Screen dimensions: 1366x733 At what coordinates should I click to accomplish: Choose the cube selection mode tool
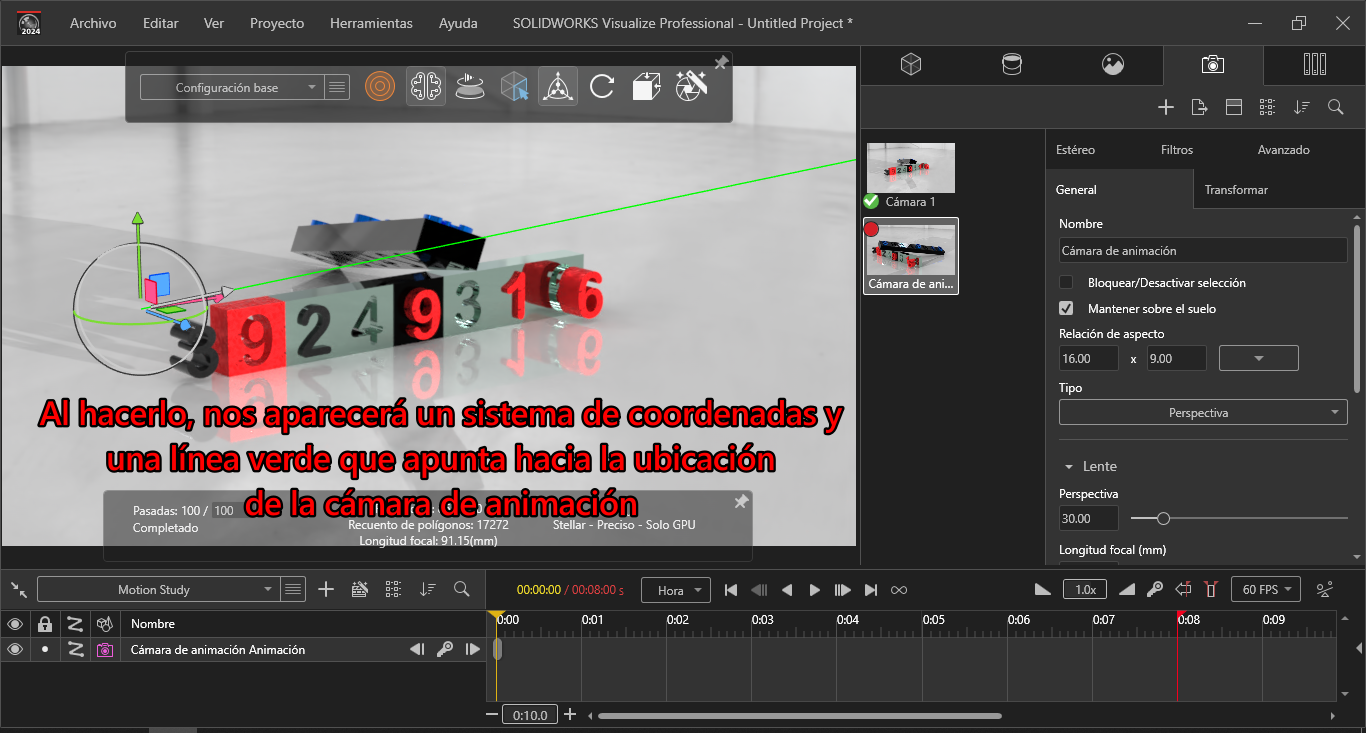514,87
